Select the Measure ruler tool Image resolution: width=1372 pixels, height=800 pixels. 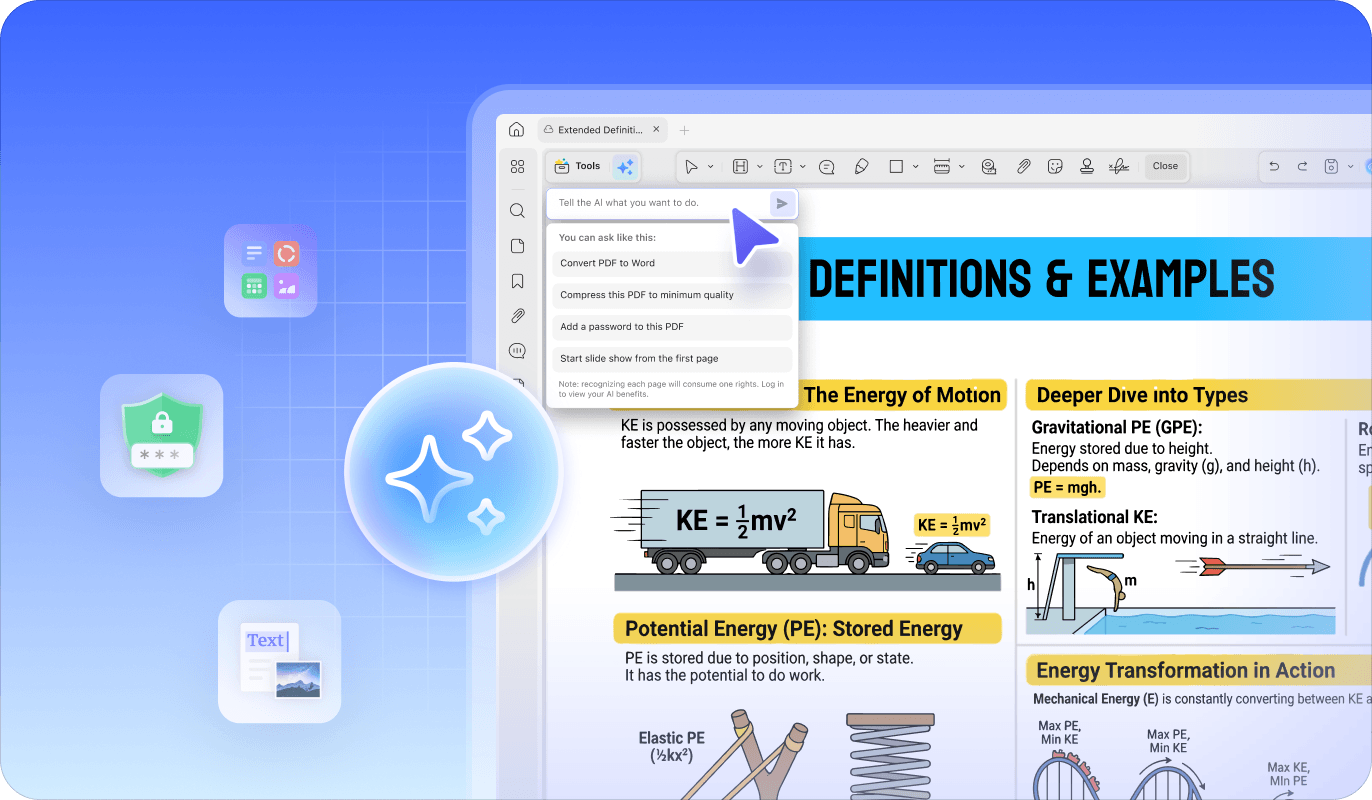pos(941,167)
